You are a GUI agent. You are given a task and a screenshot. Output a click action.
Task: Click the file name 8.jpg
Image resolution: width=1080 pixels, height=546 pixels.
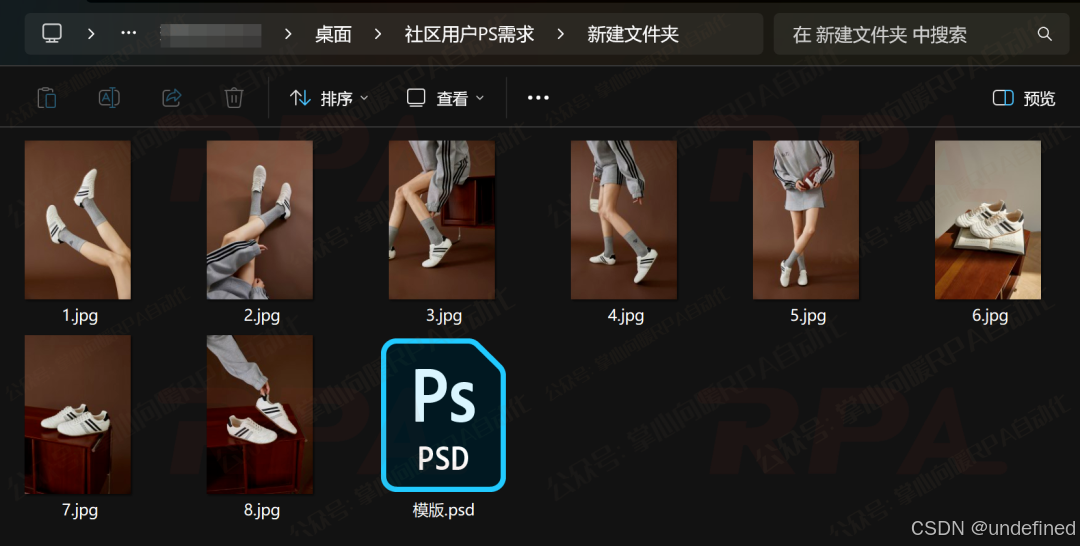(262, 510)
